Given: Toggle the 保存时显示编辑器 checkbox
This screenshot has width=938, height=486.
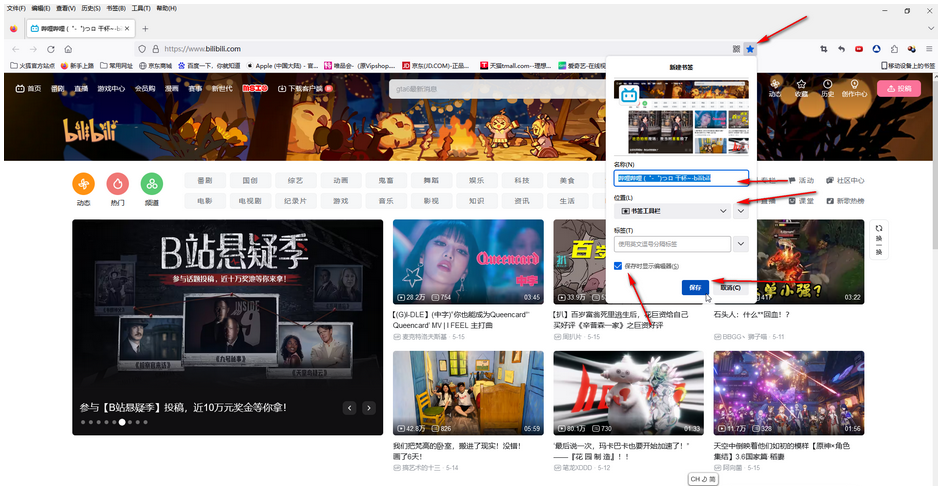Looking at the screenshot, I should click(619, 266).
